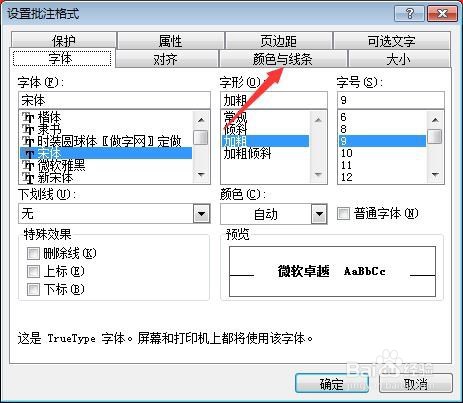Select font size 9 in list

pyautogui.click(x=382, y=141)
